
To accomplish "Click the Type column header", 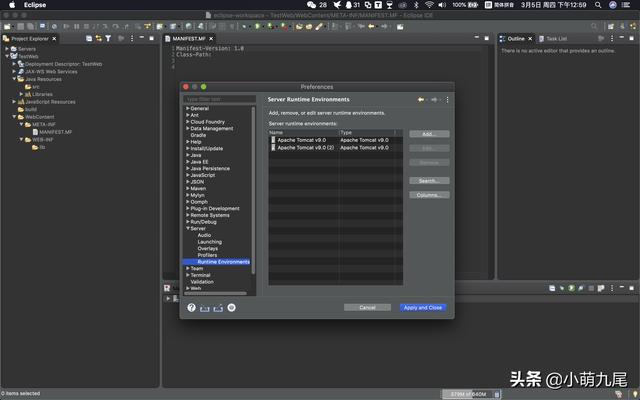I will tap(367, 133).
